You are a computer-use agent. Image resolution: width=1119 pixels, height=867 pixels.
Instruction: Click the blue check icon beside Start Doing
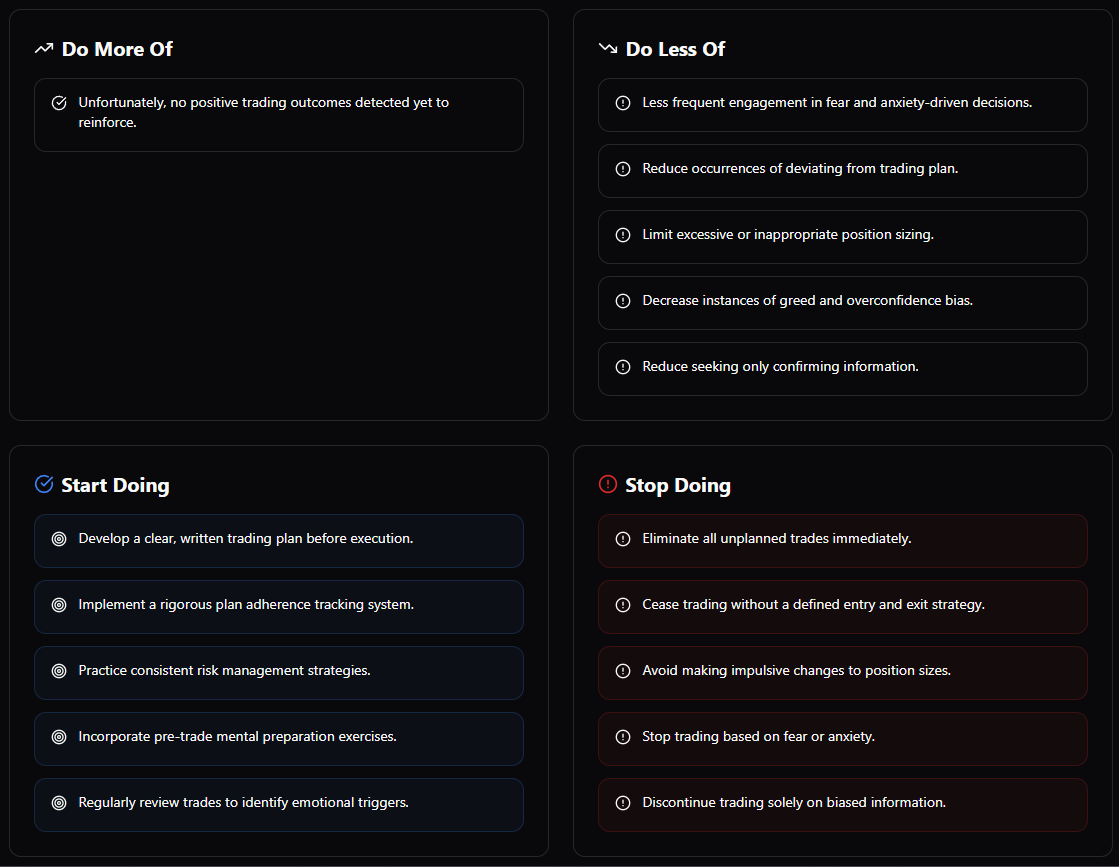click(44, 485)
